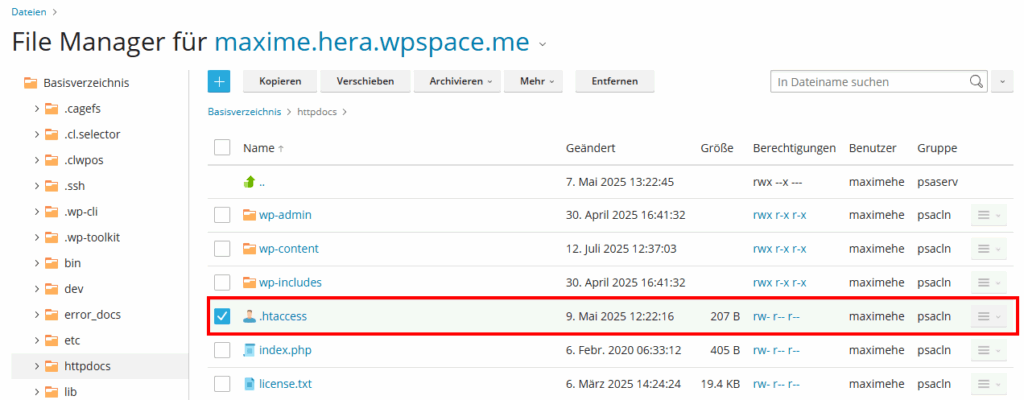Toggle the select-all checkbox in header
The height and width of the screenshot is (400, 1024).
(222, 148)
